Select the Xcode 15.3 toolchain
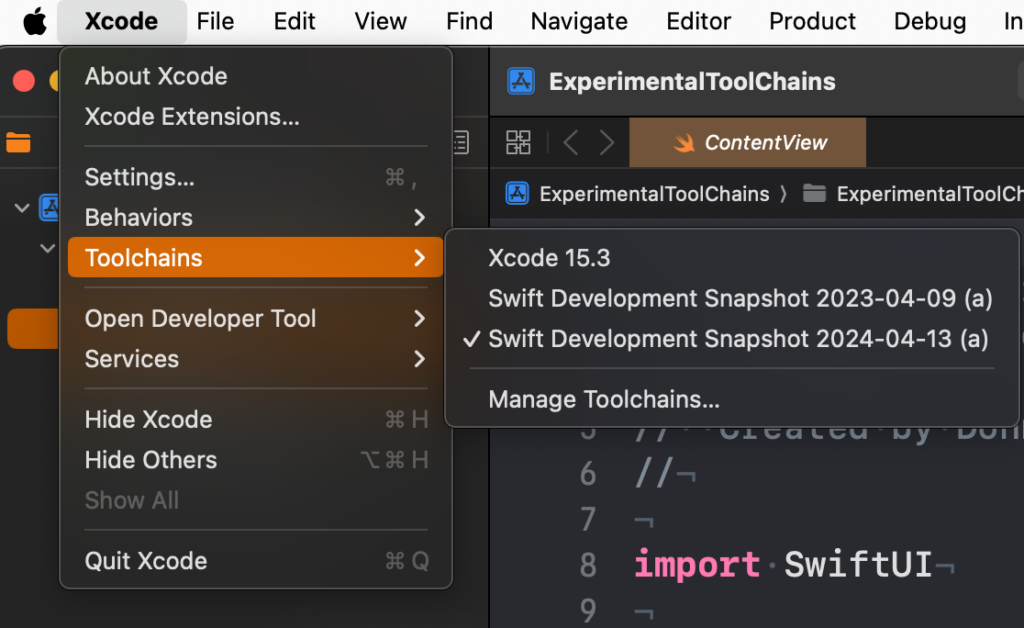The image size is (1024, 628). coord(731,258)
